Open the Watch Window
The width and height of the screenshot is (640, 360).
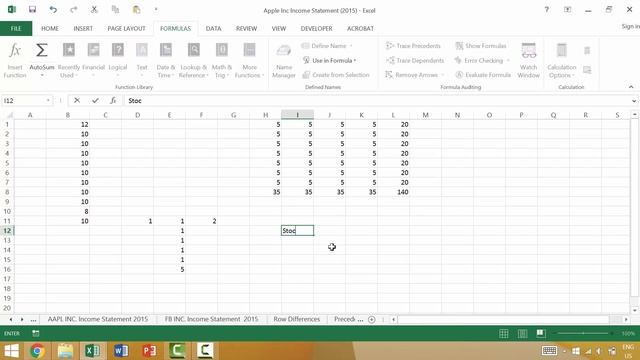[529, 60]
